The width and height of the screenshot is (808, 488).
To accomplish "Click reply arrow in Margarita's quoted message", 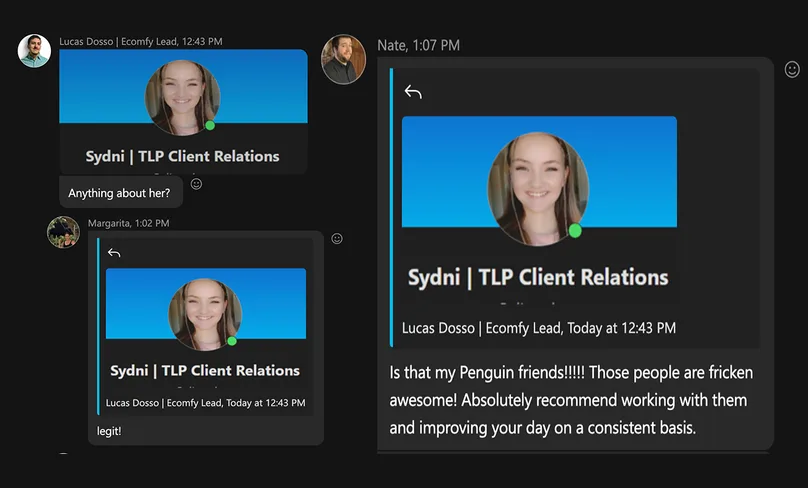I will (114, 253).
